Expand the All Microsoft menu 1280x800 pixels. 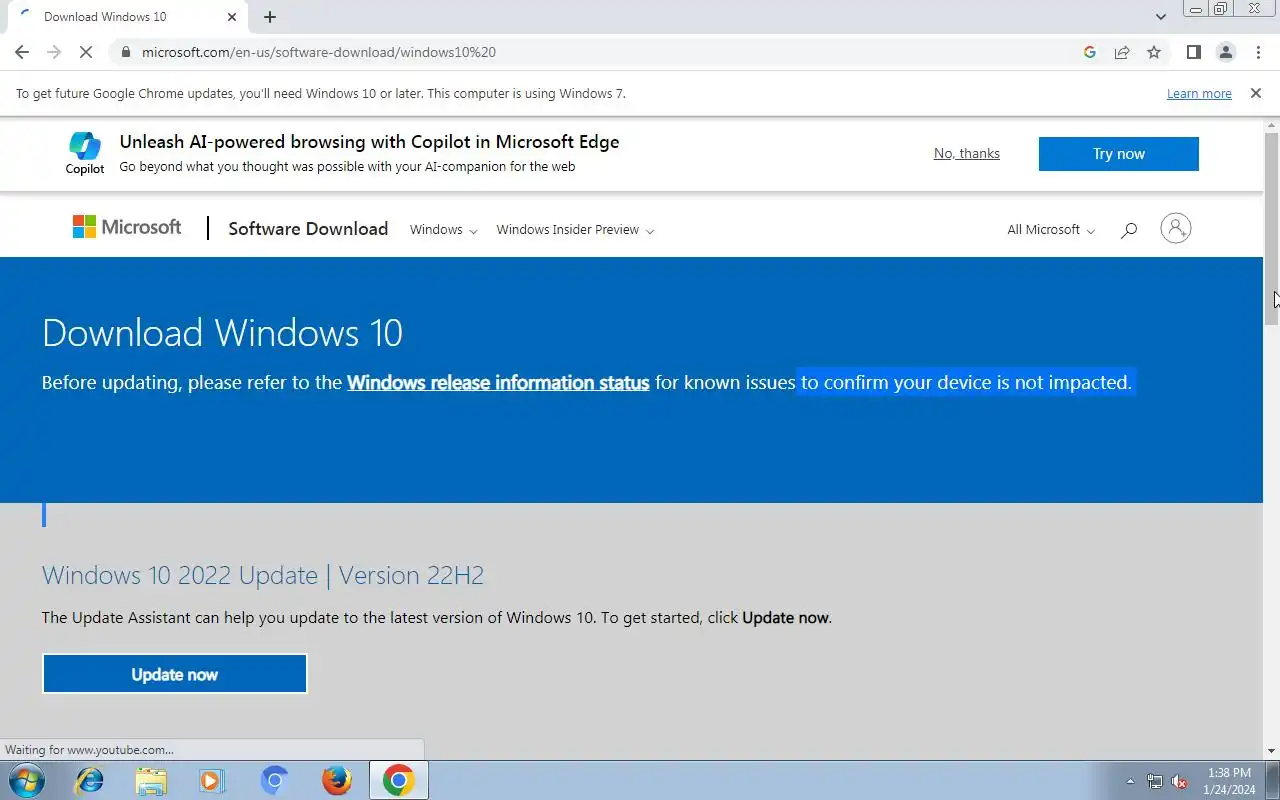pyautogui.click(x=1051, y=230)
